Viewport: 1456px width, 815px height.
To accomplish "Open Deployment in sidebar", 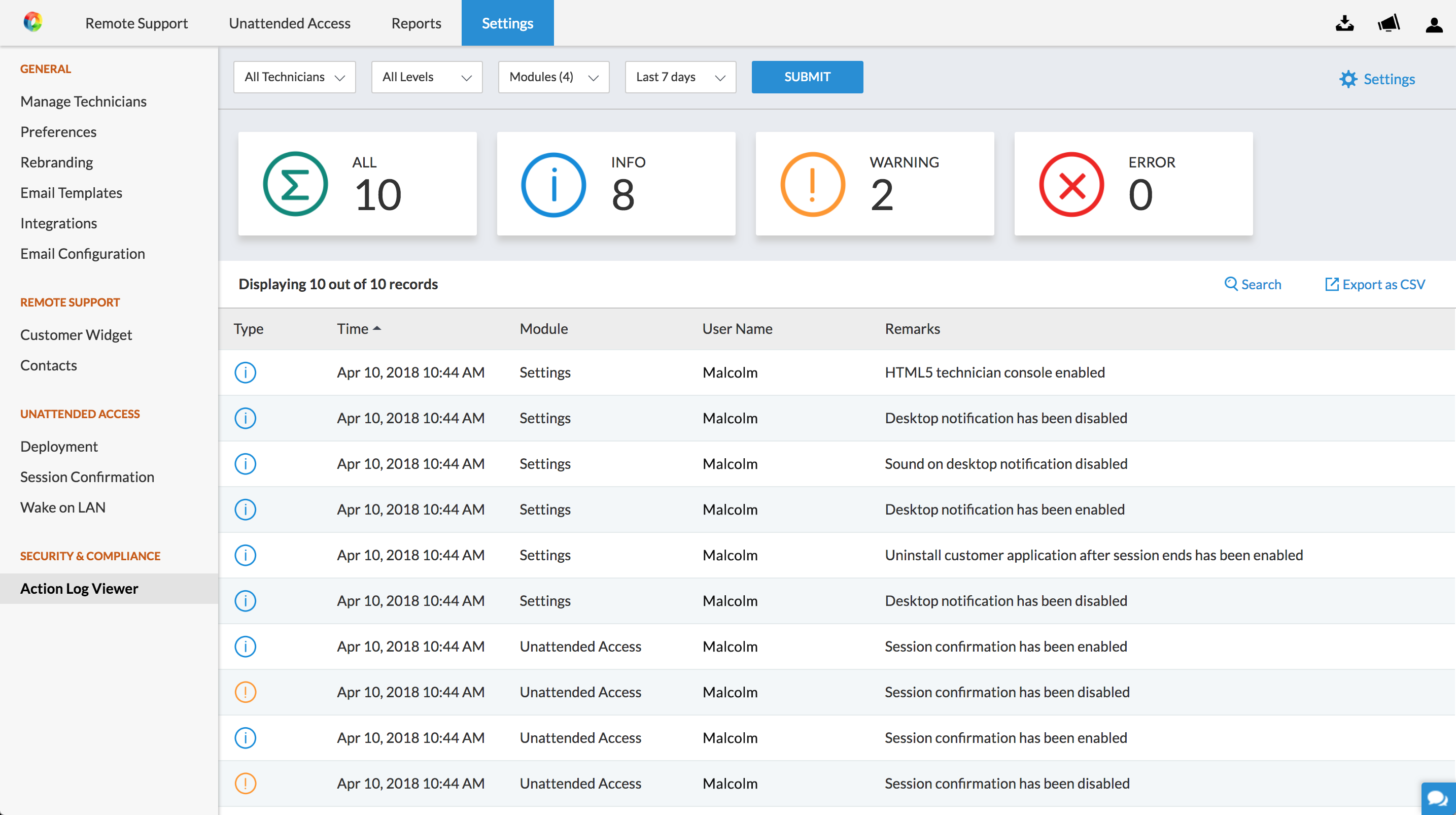I will (59, 446).
